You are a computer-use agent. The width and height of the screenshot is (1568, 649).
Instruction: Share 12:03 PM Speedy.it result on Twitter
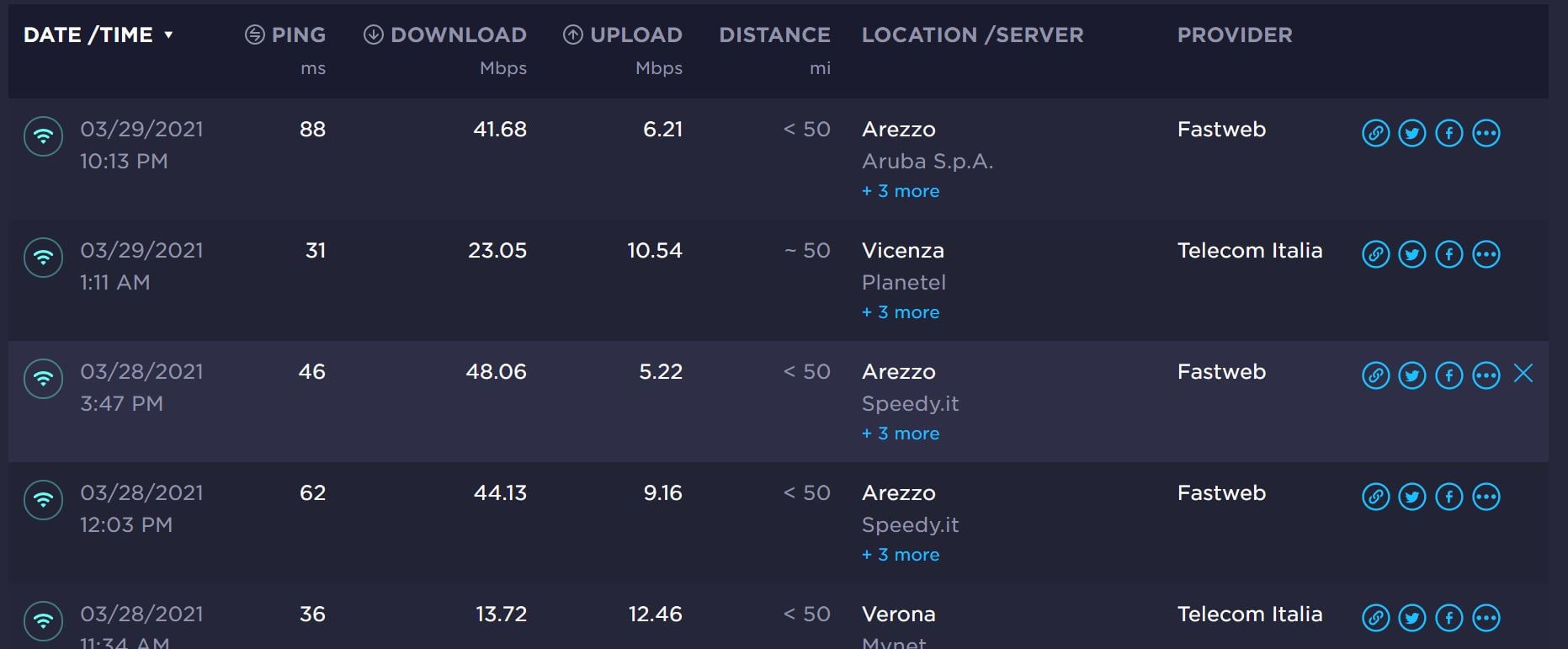pyautogui.click(x=1412, y=497)
